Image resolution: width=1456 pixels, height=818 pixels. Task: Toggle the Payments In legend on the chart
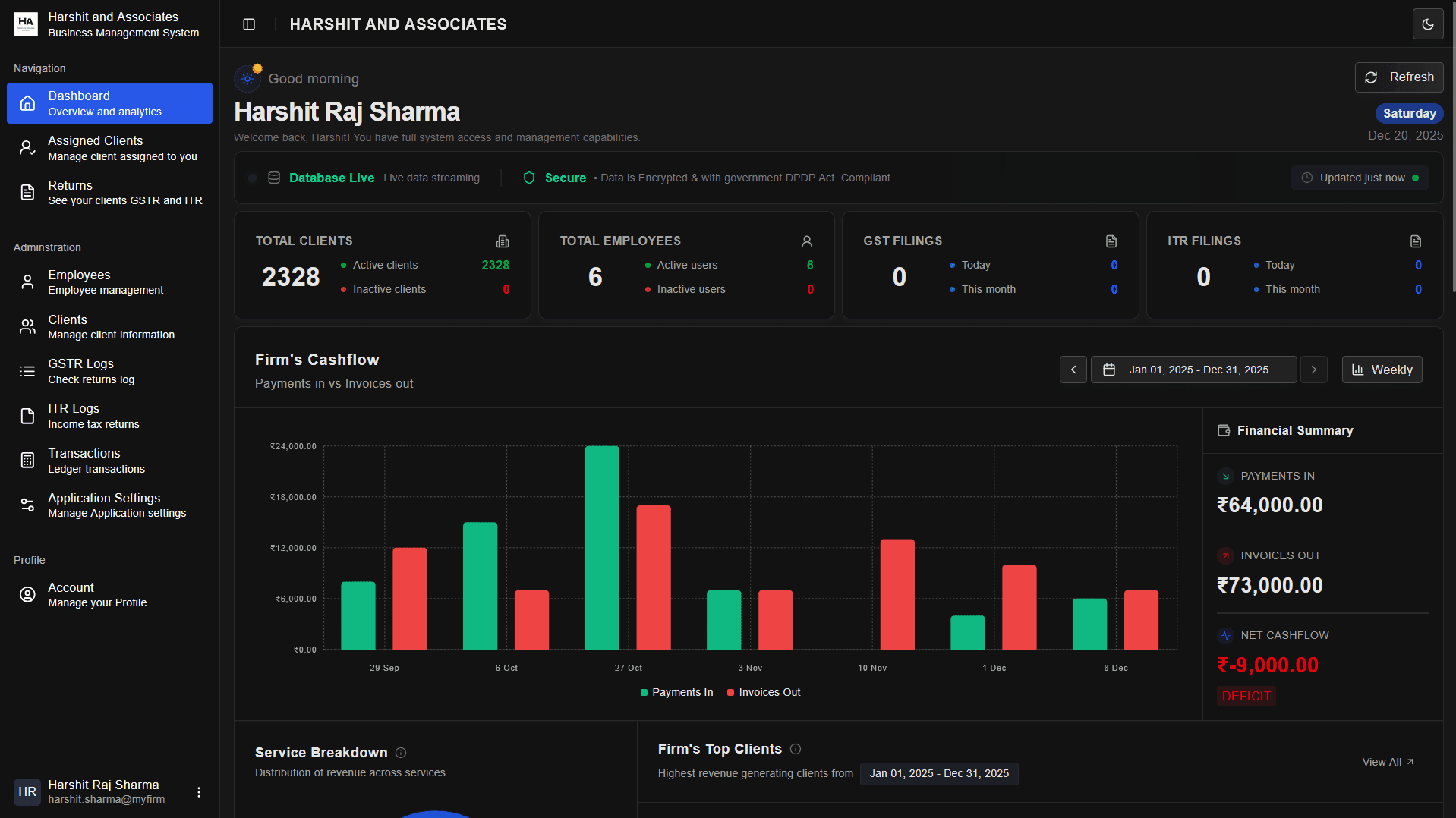point(676,692)
